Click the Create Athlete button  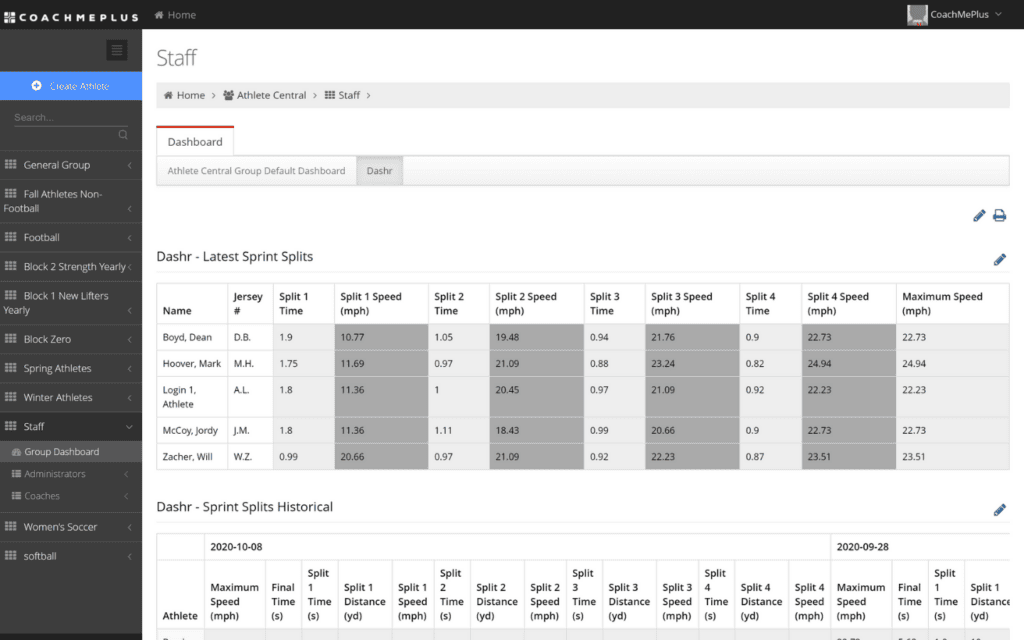71,86
